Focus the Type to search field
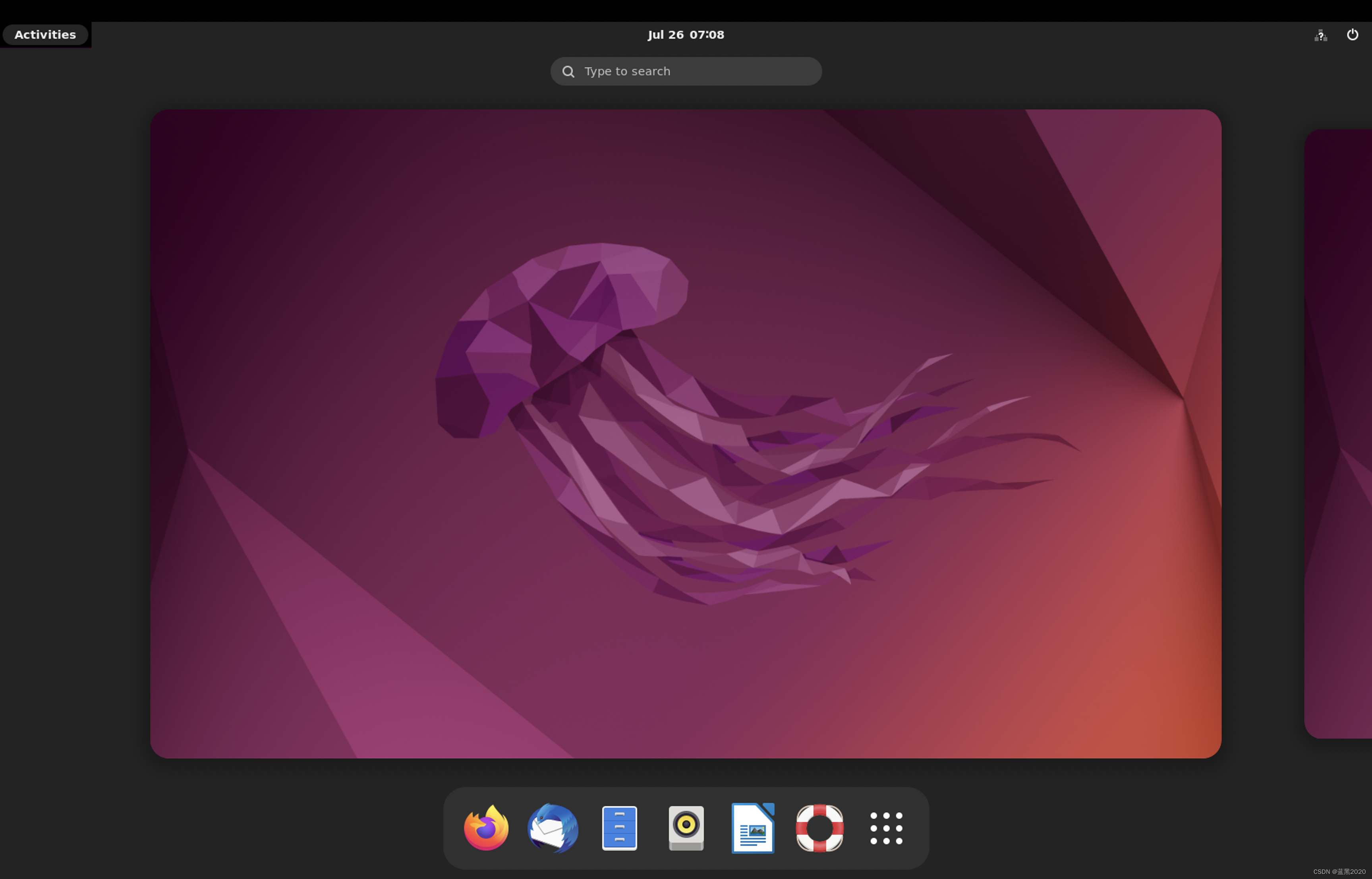Screen dimensions: 1372x879 point(686,72)
